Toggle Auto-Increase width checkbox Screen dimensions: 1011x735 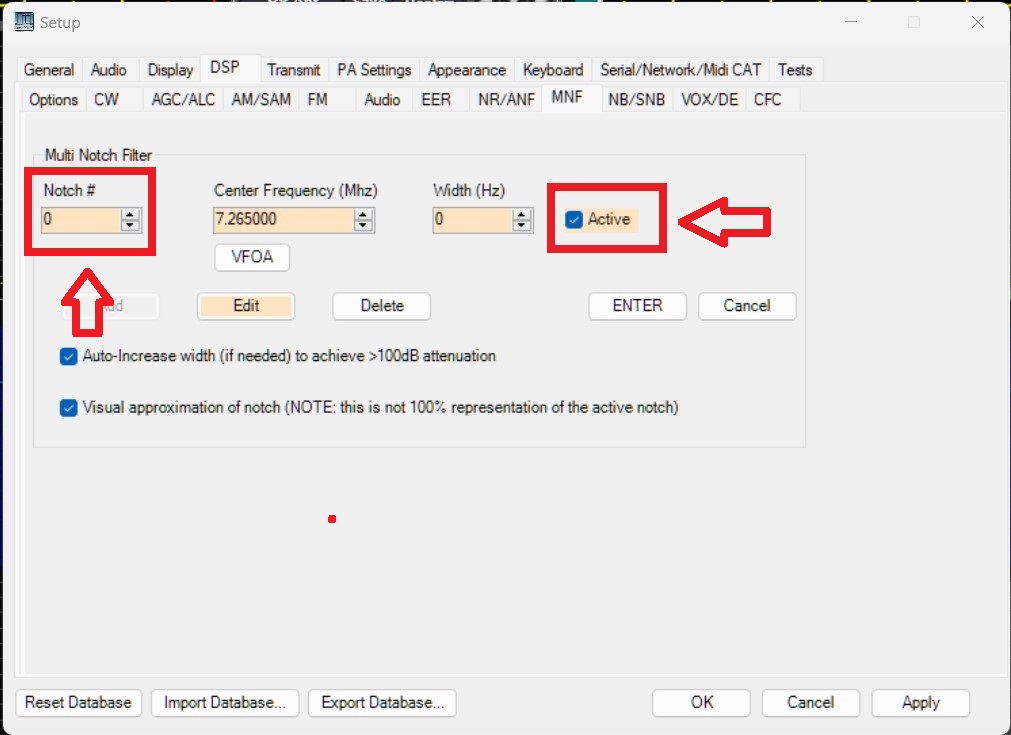pos(69,356)
